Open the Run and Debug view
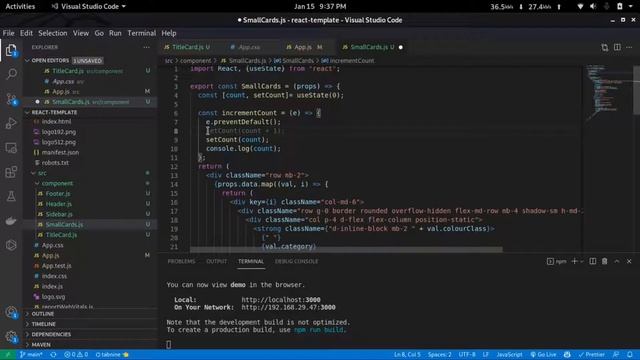Viewport: 640px width, 360px height. pyautogui.click(x=11, y=123)
